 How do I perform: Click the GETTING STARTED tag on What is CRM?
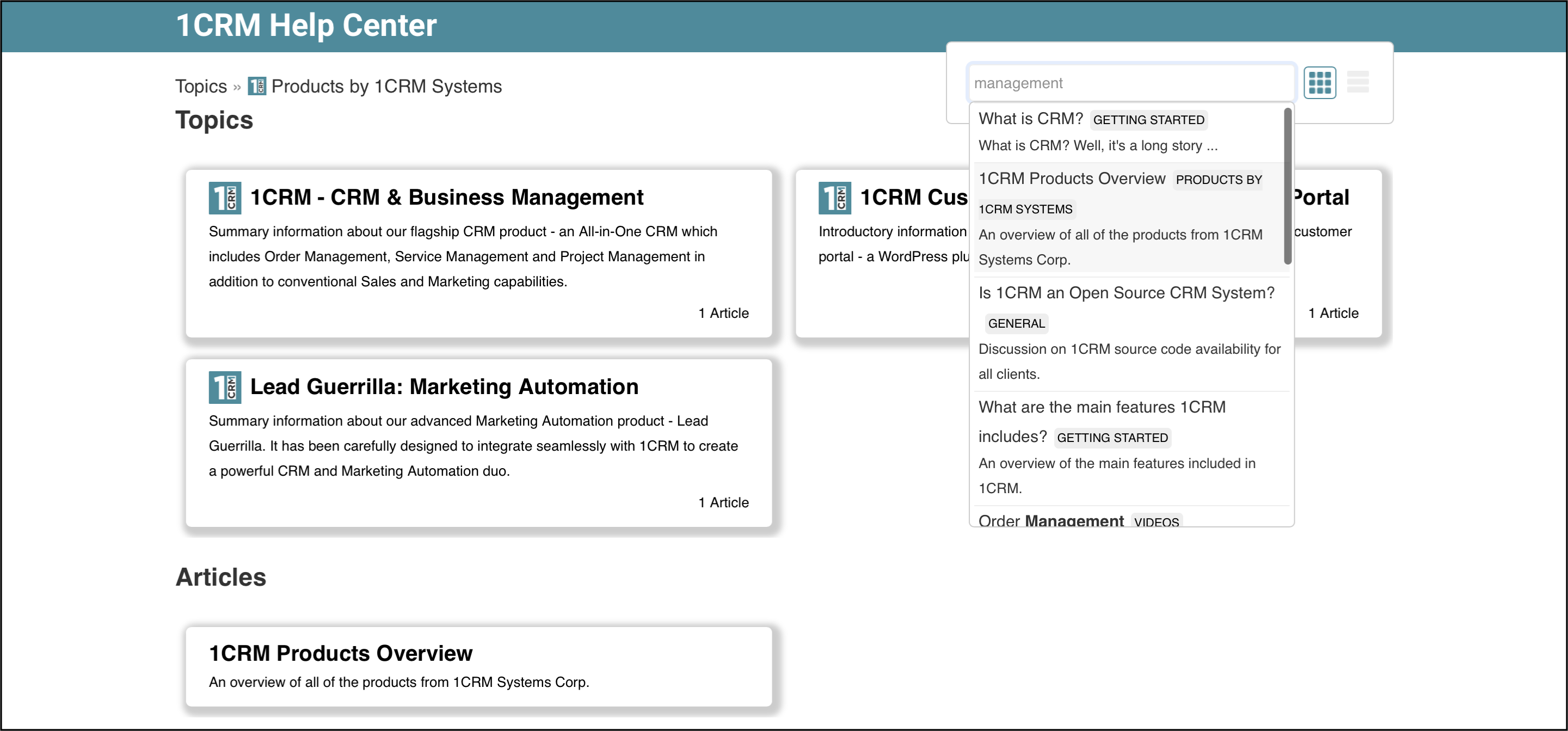tap(1148, 120)
